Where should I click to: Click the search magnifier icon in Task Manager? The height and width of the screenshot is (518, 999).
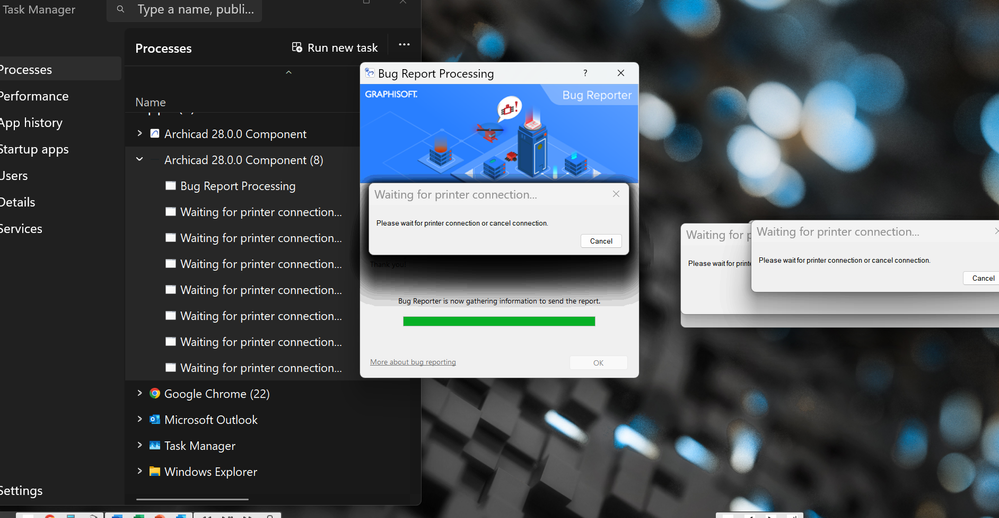pyautogui.click(x=120, y=10)
